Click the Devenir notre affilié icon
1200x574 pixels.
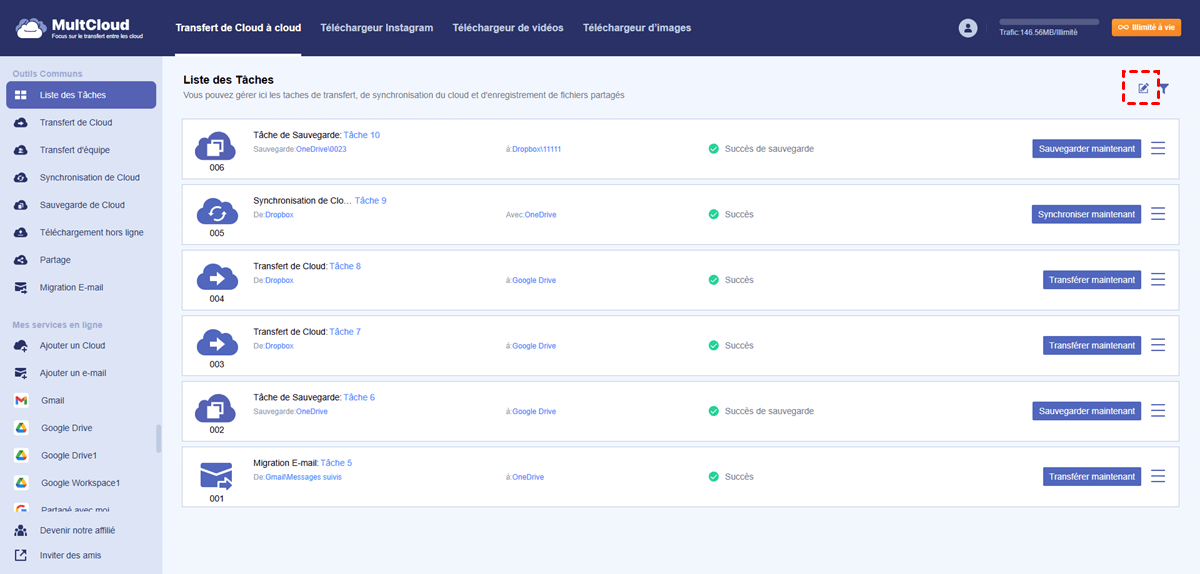(21, 529)
